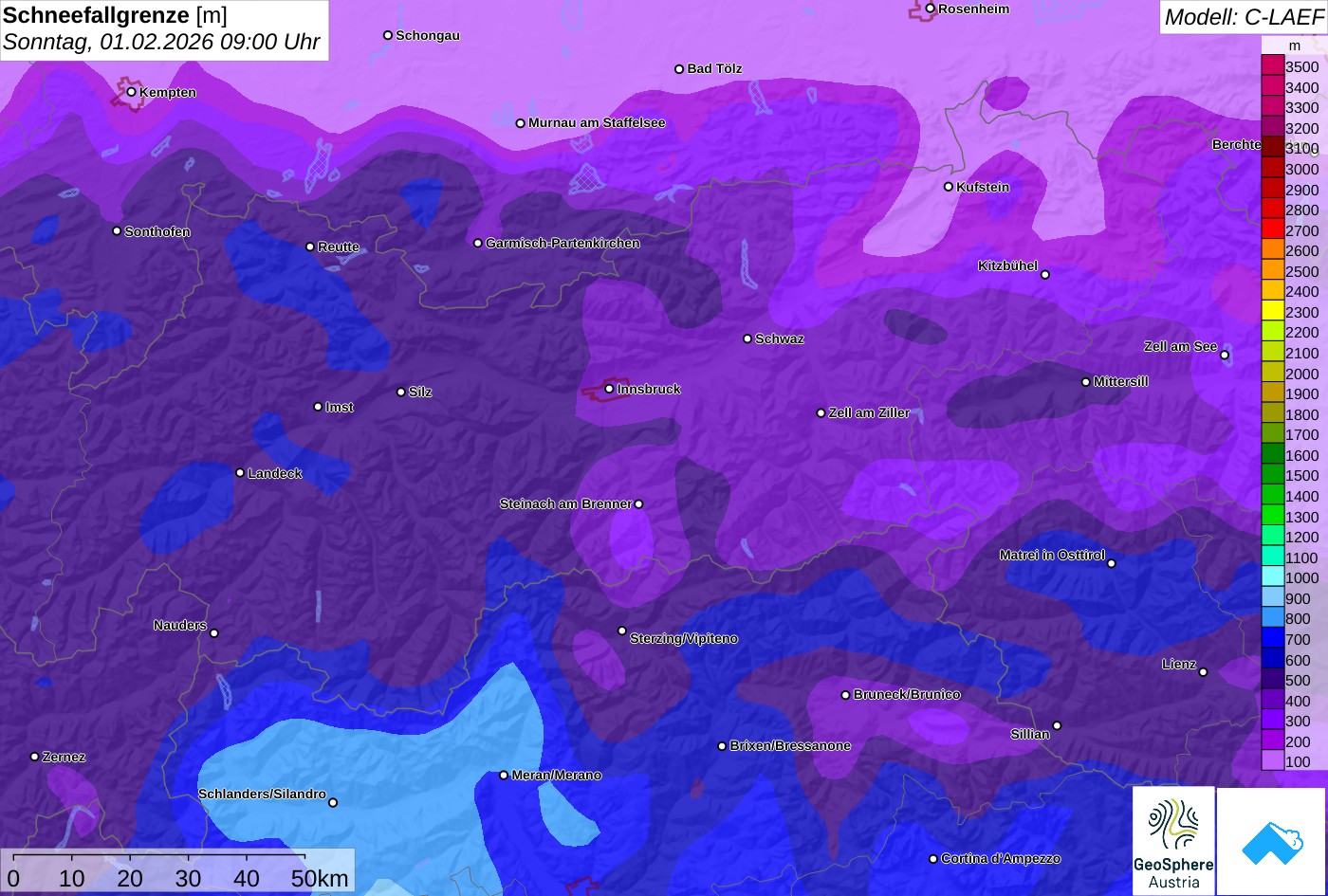Click the Innsbruck city marker
The width and height of the screenshot is (1328, 896).
click(609, 389)
